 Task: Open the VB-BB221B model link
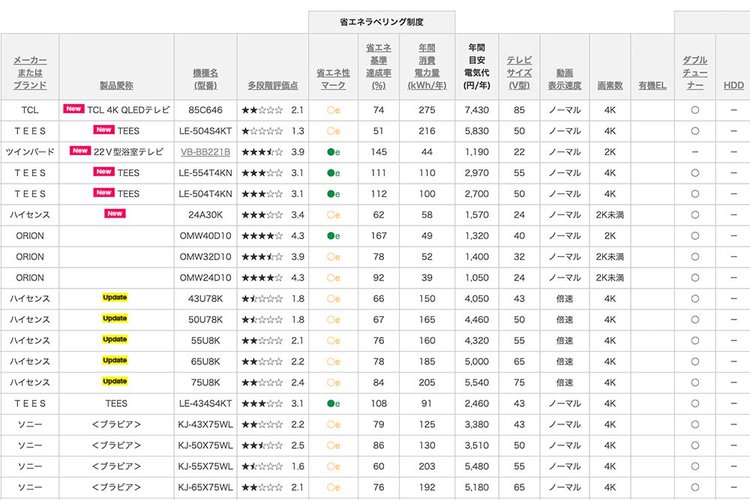(x=205, y=152)
